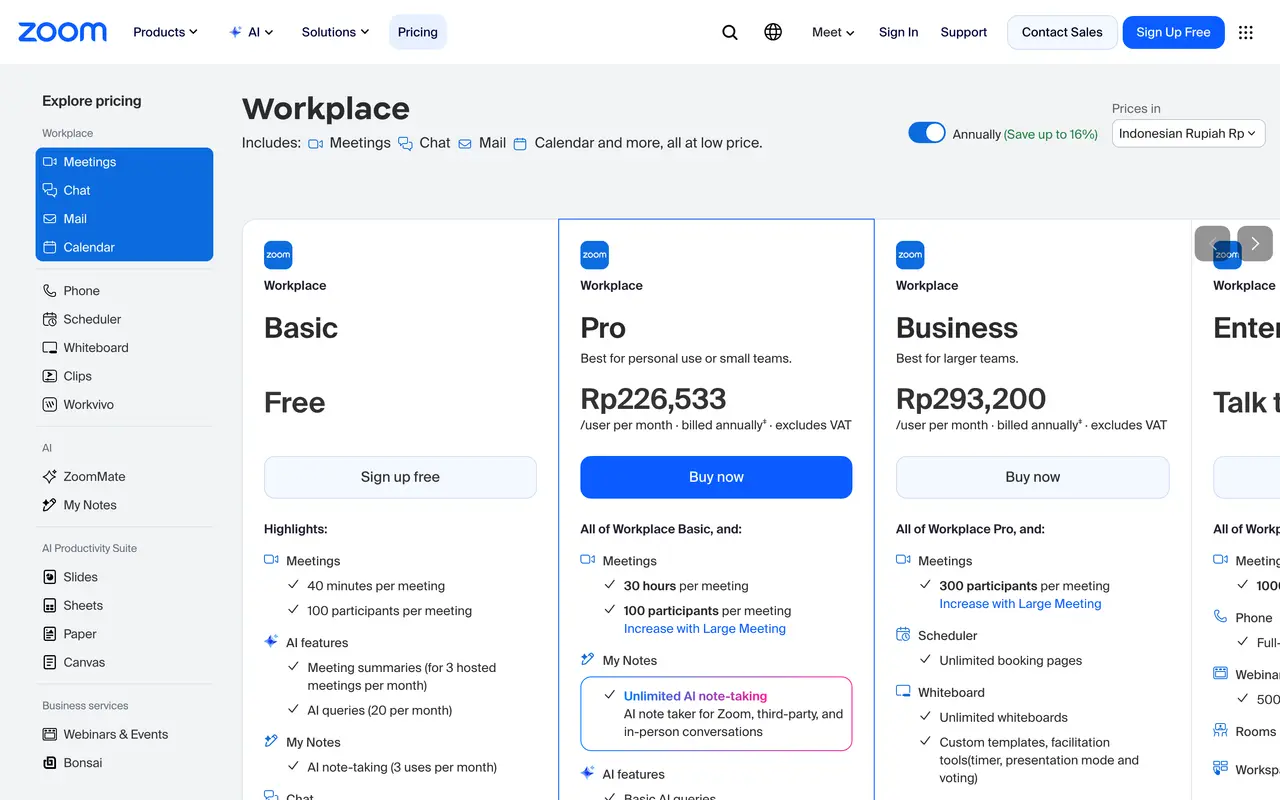
Task: Click the Support link
Action: pos(964,32)
